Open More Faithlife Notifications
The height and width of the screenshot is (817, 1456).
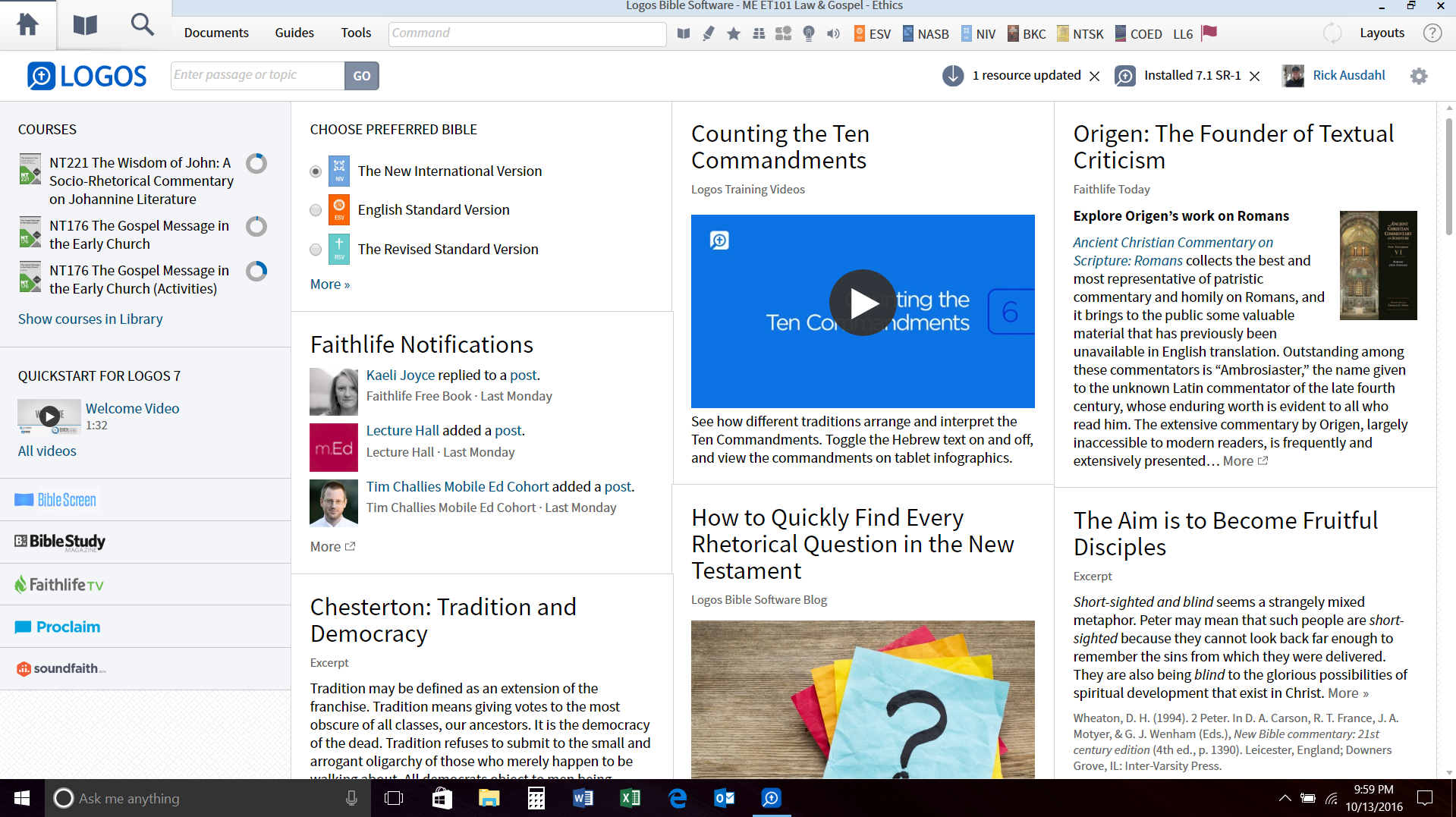coord(332,546)
